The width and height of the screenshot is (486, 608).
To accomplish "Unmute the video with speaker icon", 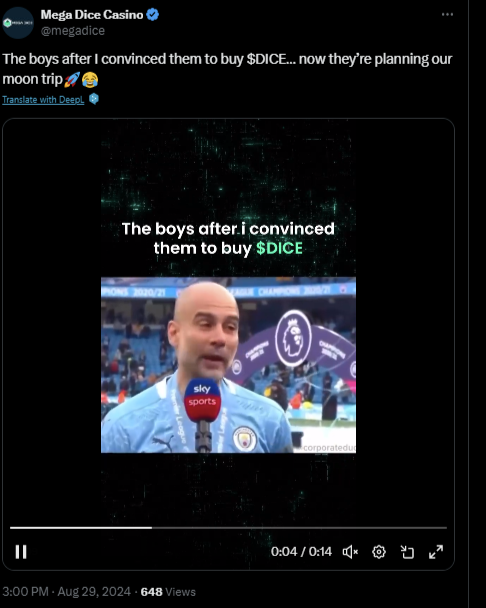I will pyautogui.click(x=350, y=552).
